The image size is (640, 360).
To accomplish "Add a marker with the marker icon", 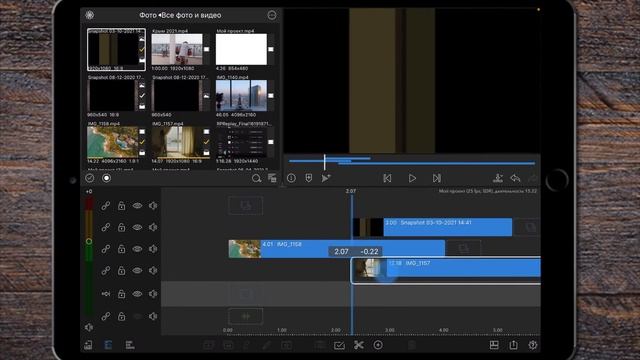I will [x=309, y=178].
